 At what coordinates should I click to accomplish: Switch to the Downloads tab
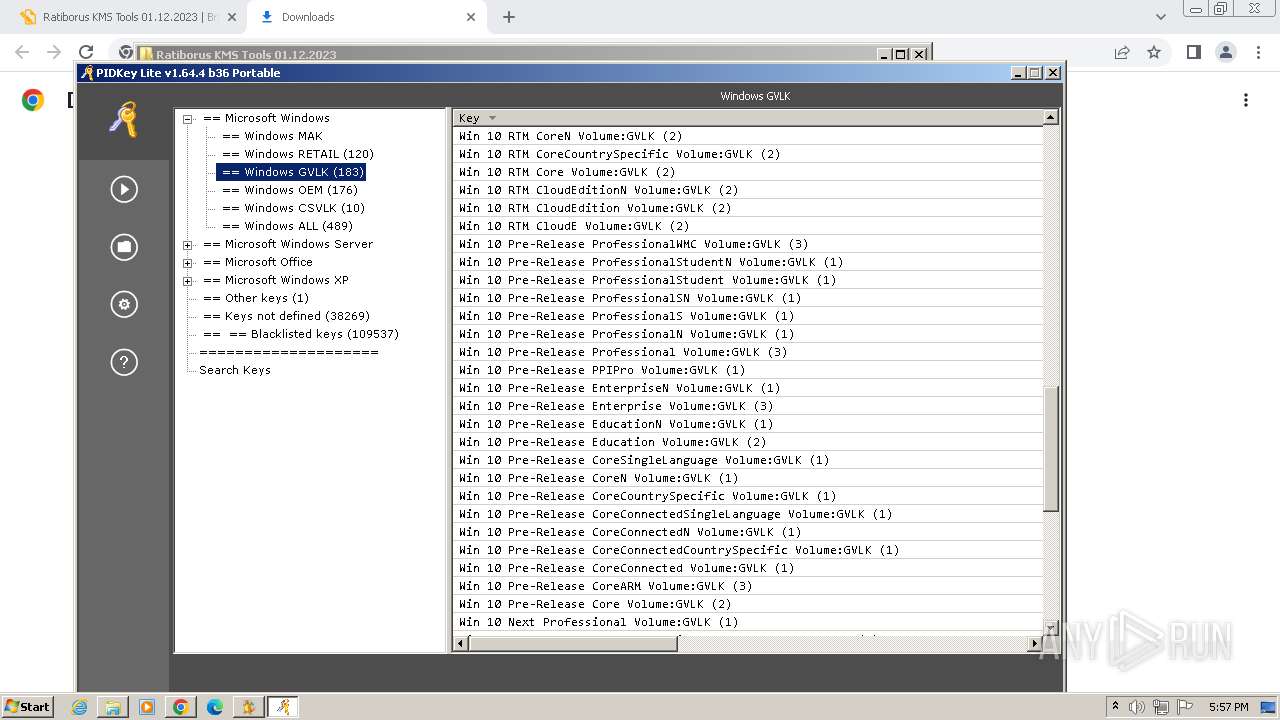click(367, 17)
